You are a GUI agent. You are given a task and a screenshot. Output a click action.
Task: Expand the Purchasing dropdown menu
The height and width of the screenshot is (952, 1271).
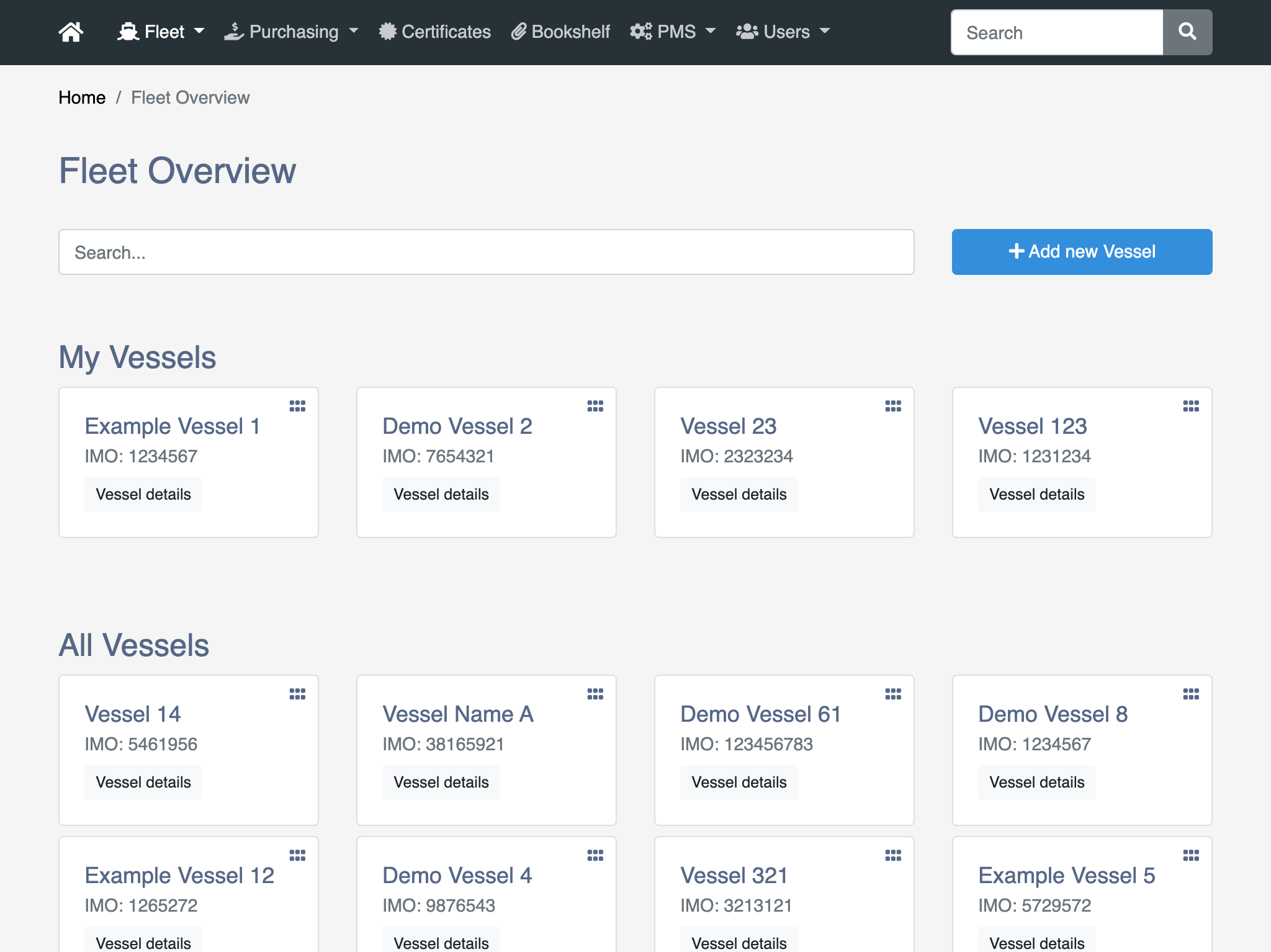(x=291, y=32)
